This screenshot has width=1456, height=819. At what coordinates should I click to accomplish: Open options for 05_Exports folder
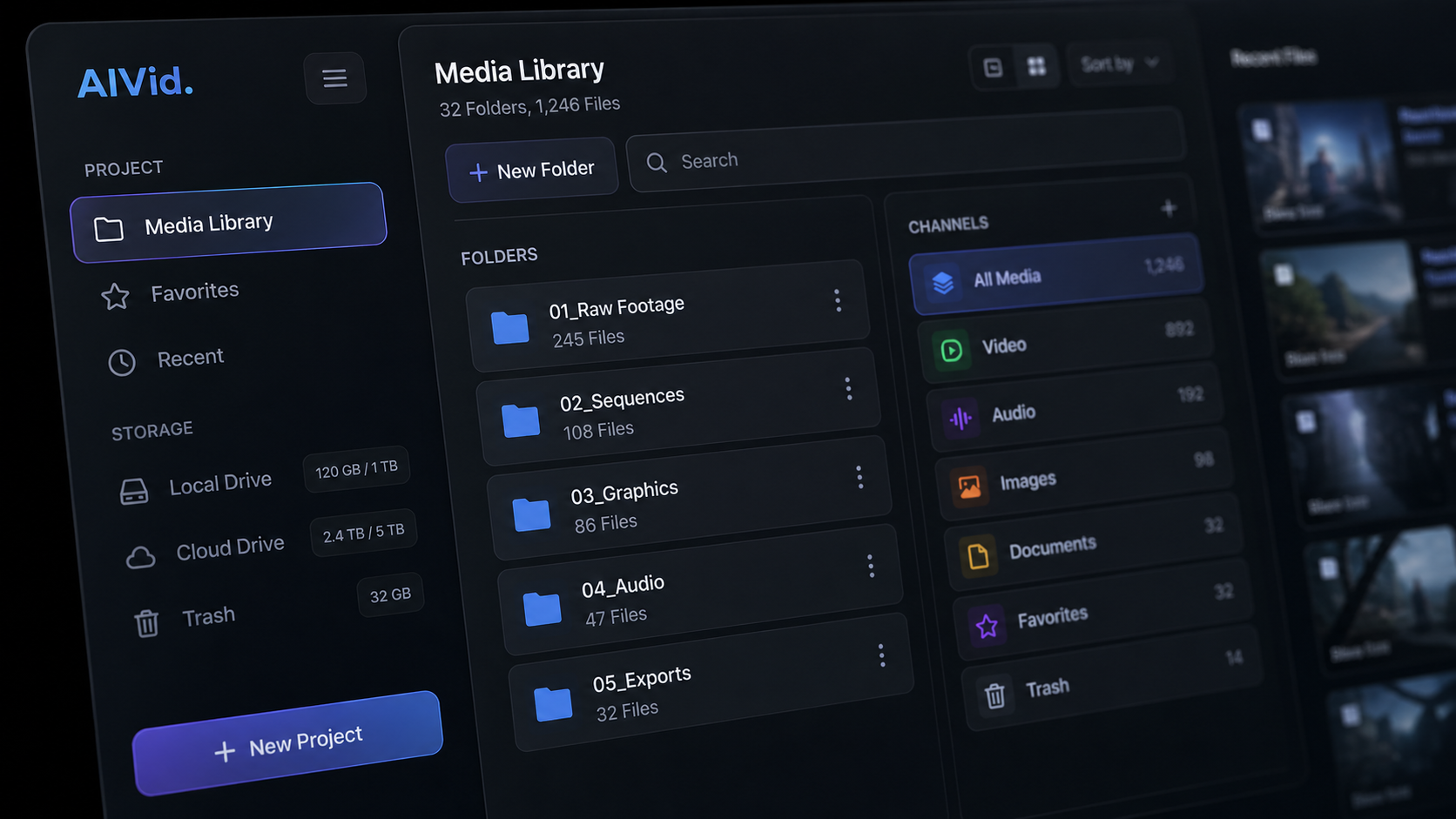pos(882,655)
